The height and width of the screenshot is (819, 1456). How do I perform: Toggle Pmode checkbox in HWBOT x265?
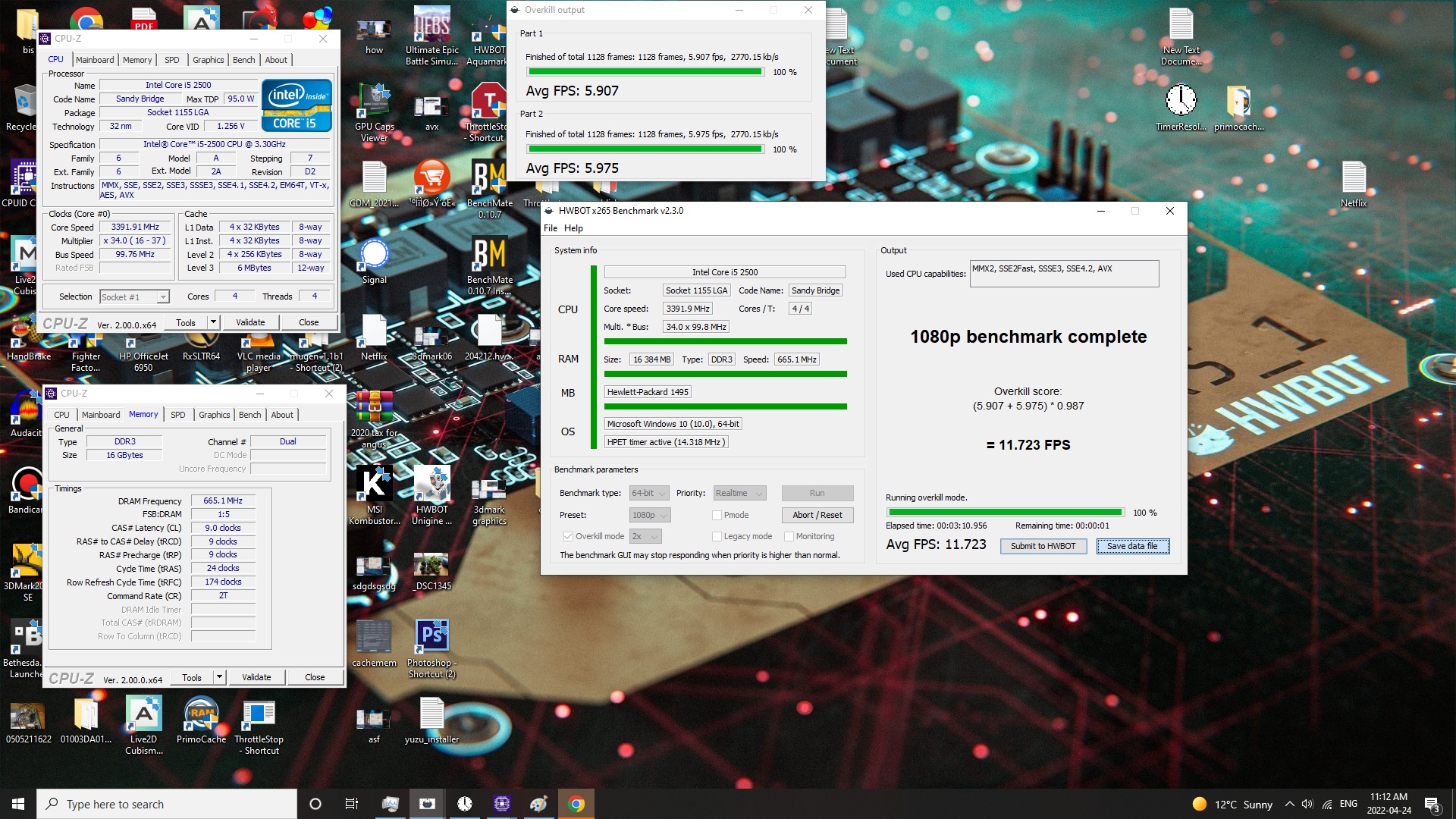[x=717, y=515]
